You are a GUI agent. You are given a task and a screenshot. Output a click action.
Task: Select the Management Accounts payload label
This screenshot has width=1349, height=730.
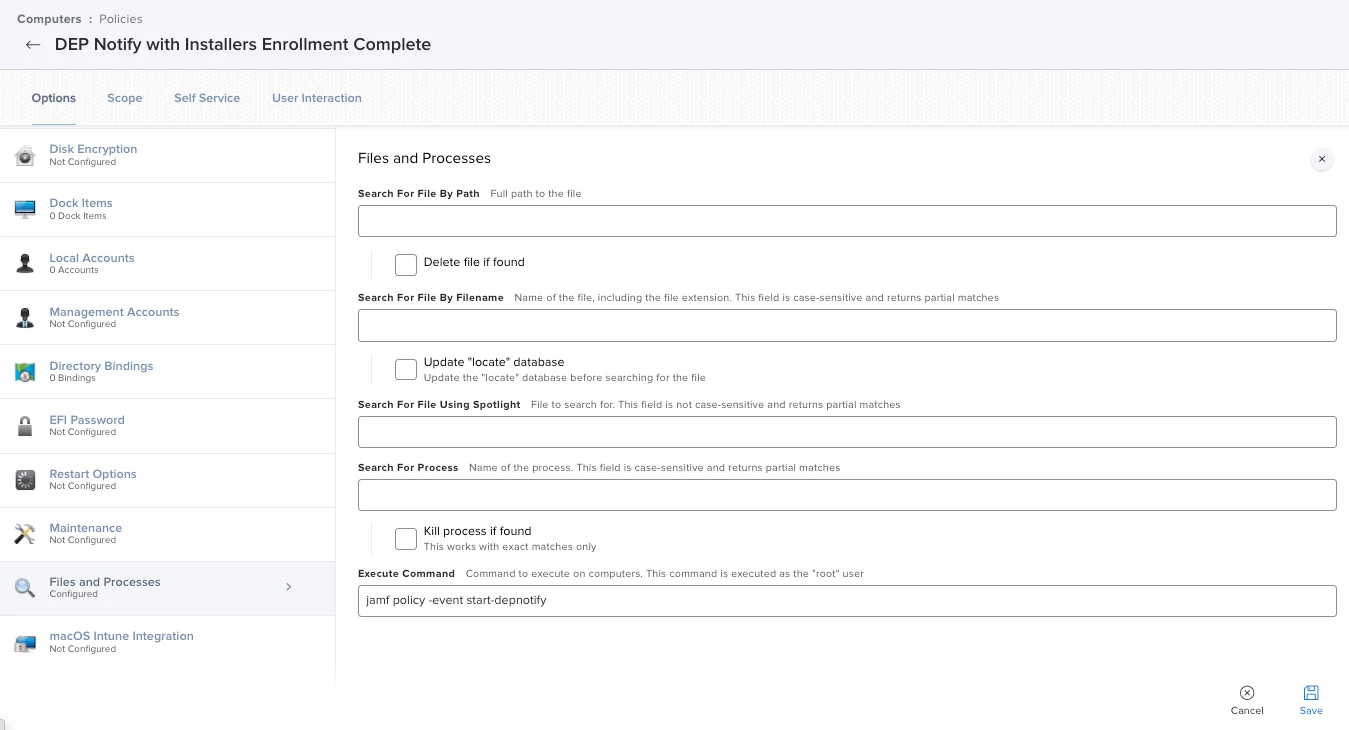114,312
